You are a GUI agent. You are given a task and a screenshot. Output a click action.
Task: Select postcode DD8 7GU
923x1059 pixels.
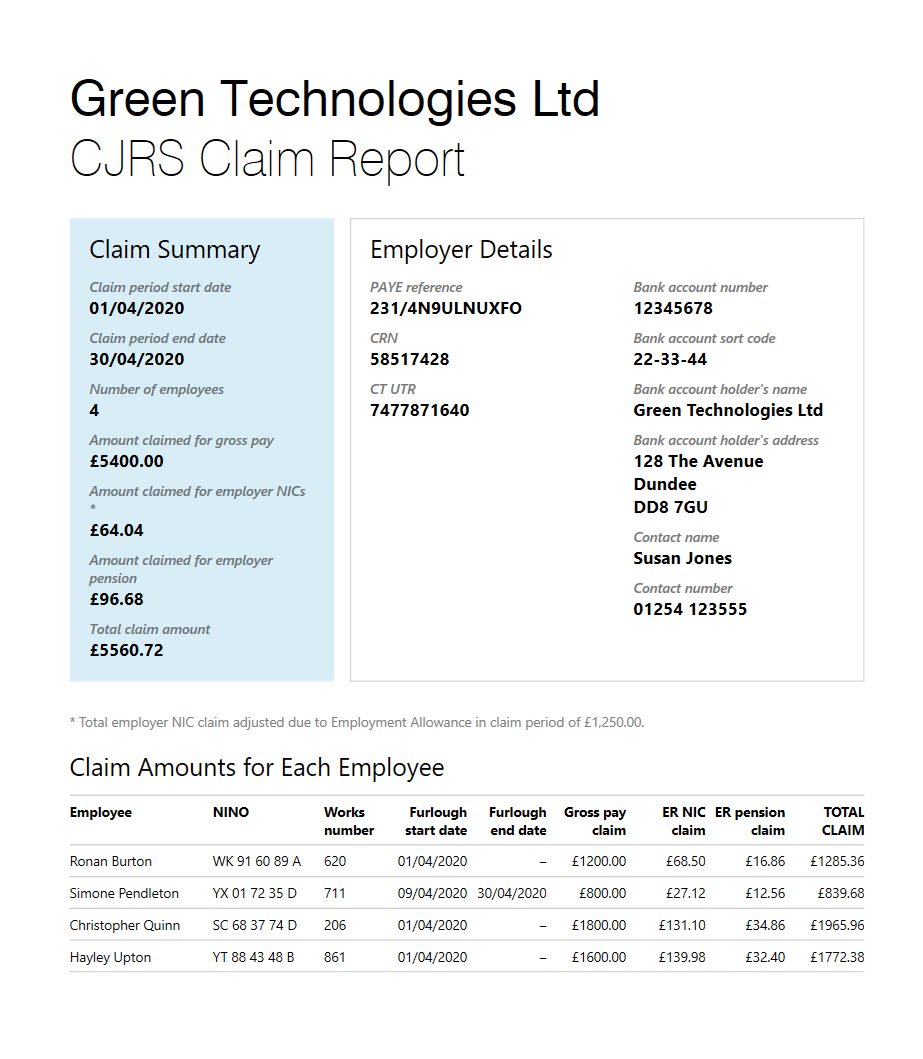click(670, 507)
